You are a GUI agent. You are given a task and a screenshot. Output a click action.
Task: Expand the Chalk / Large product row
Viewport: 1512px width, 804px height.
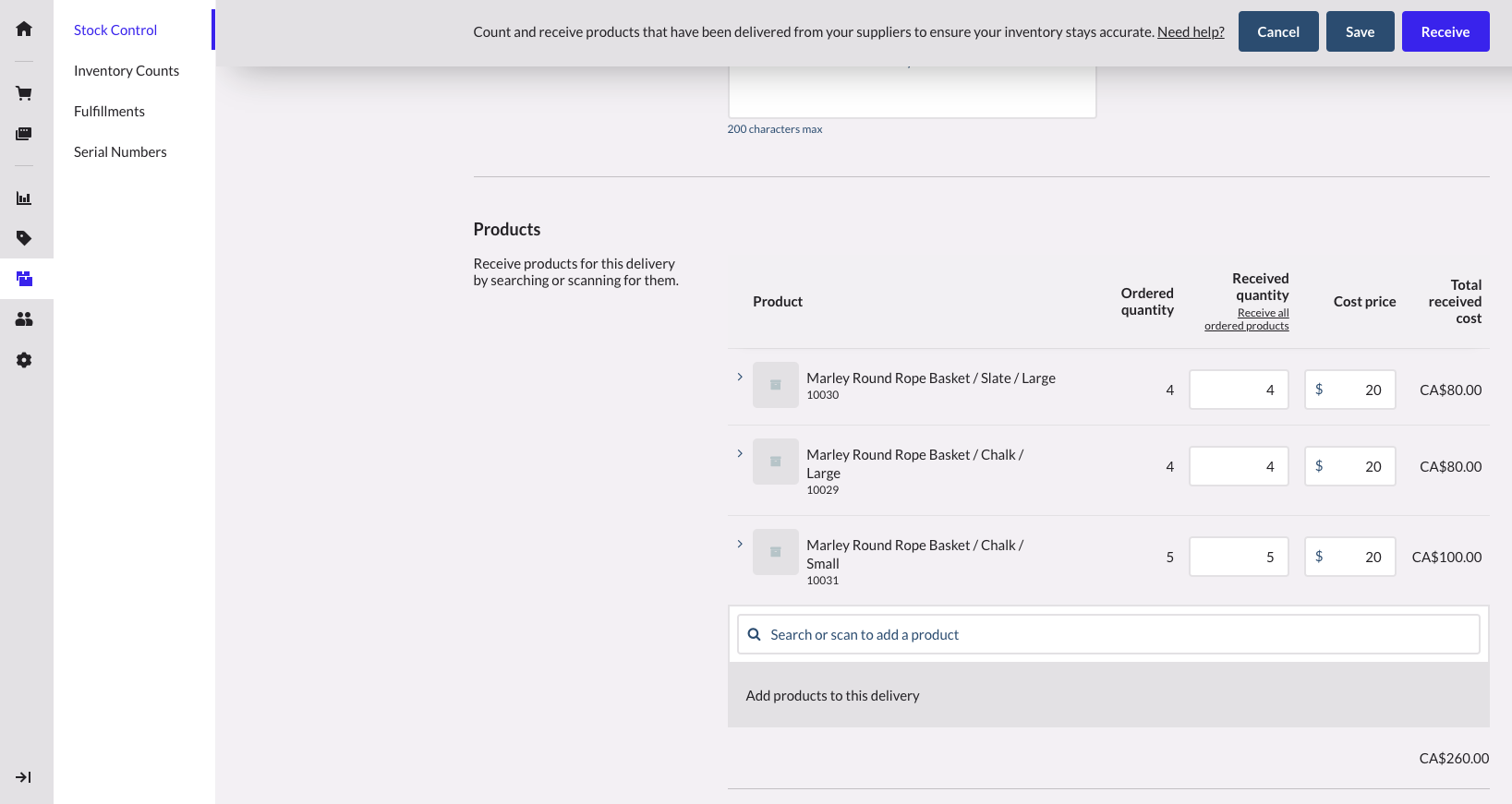pyautogui.click(x=740, y=453)
